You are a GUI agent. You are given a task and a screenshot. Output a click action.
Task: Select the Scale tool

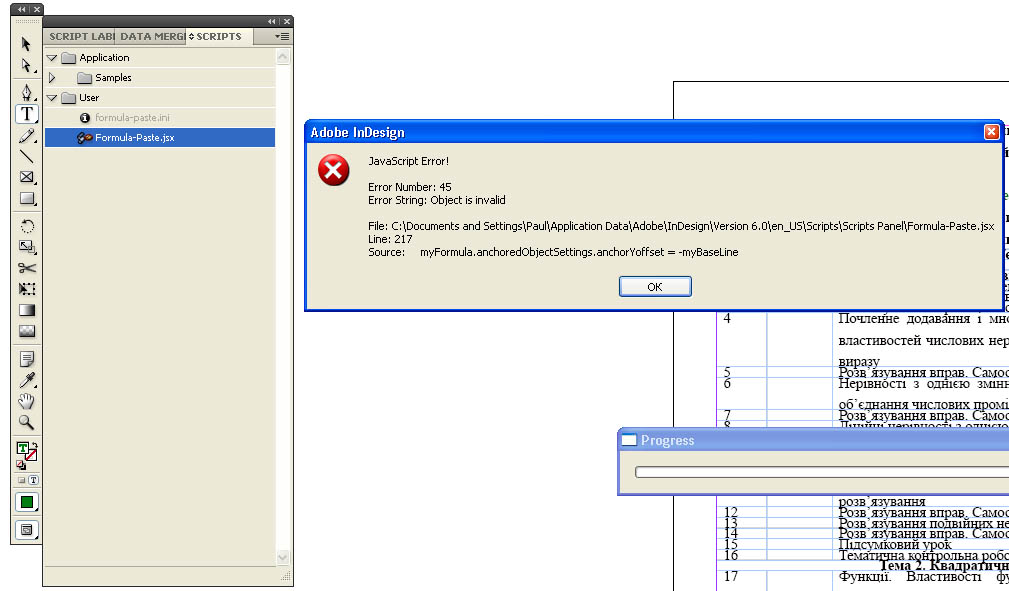pos(26,247)
